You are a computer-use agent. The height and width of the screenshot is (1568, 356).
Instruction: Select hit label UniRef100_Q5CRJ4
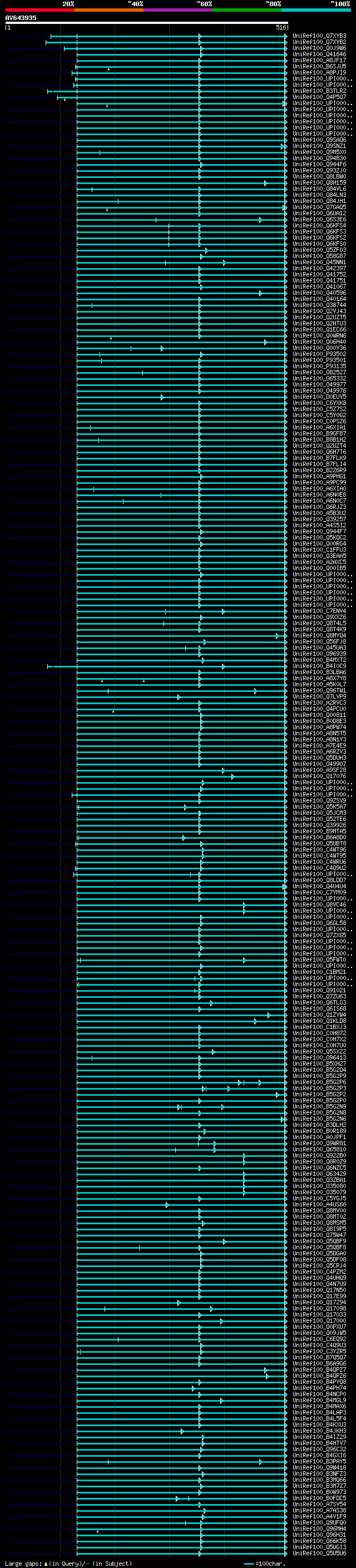tap(319, 1265)
